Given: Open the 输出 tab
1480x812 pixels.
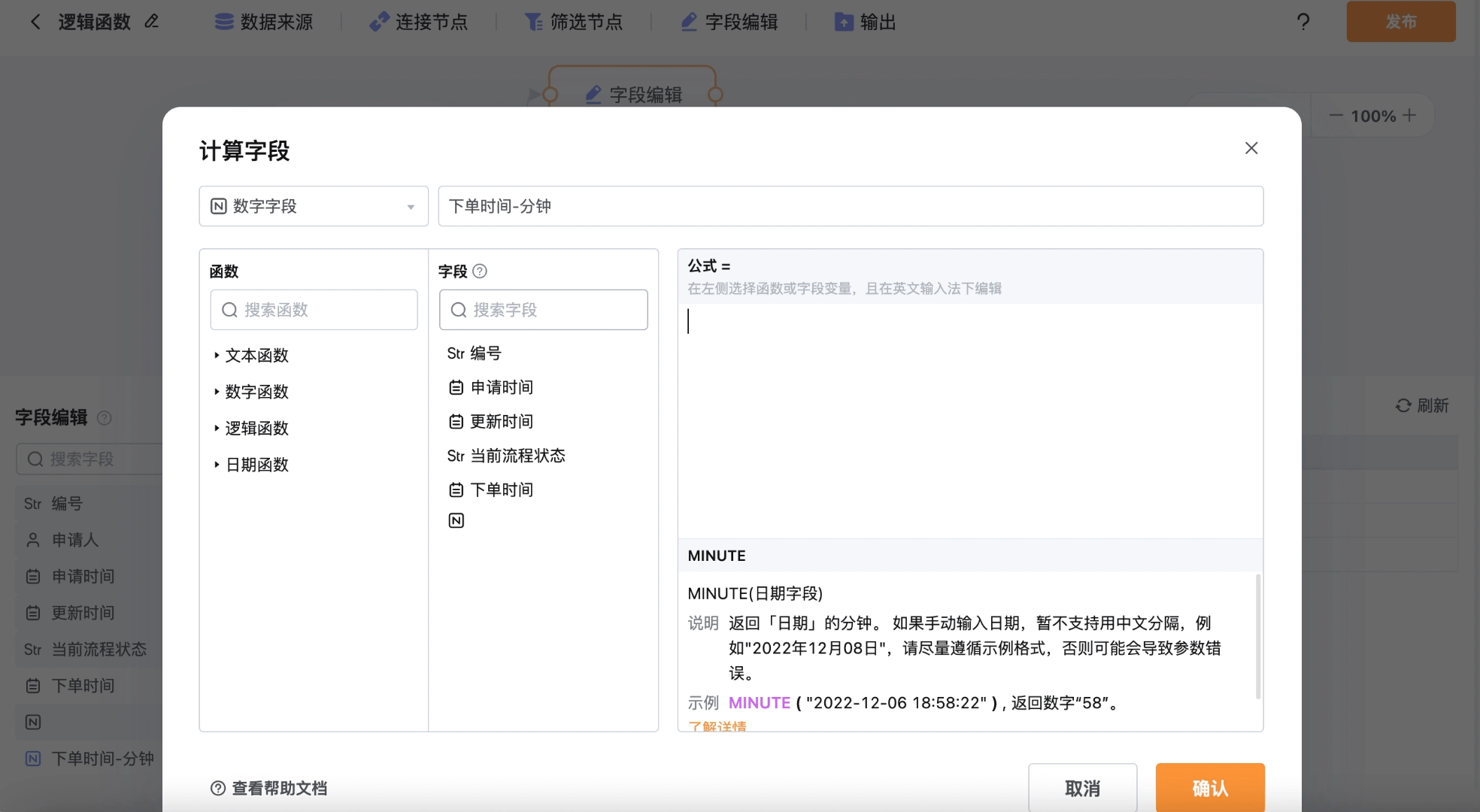Looking at the screenshot, I should [866, 22].
